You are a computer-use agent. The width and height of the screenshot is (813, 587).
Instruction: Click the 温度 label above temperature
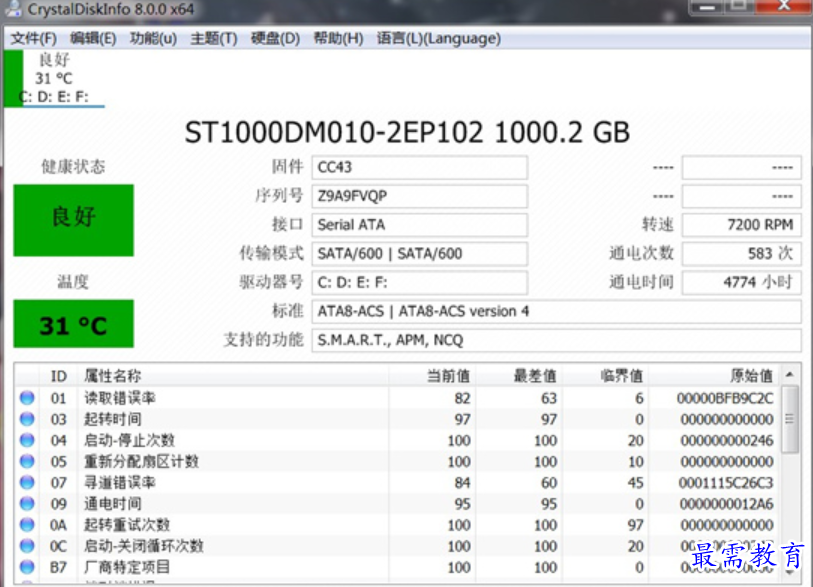(73, 282)
